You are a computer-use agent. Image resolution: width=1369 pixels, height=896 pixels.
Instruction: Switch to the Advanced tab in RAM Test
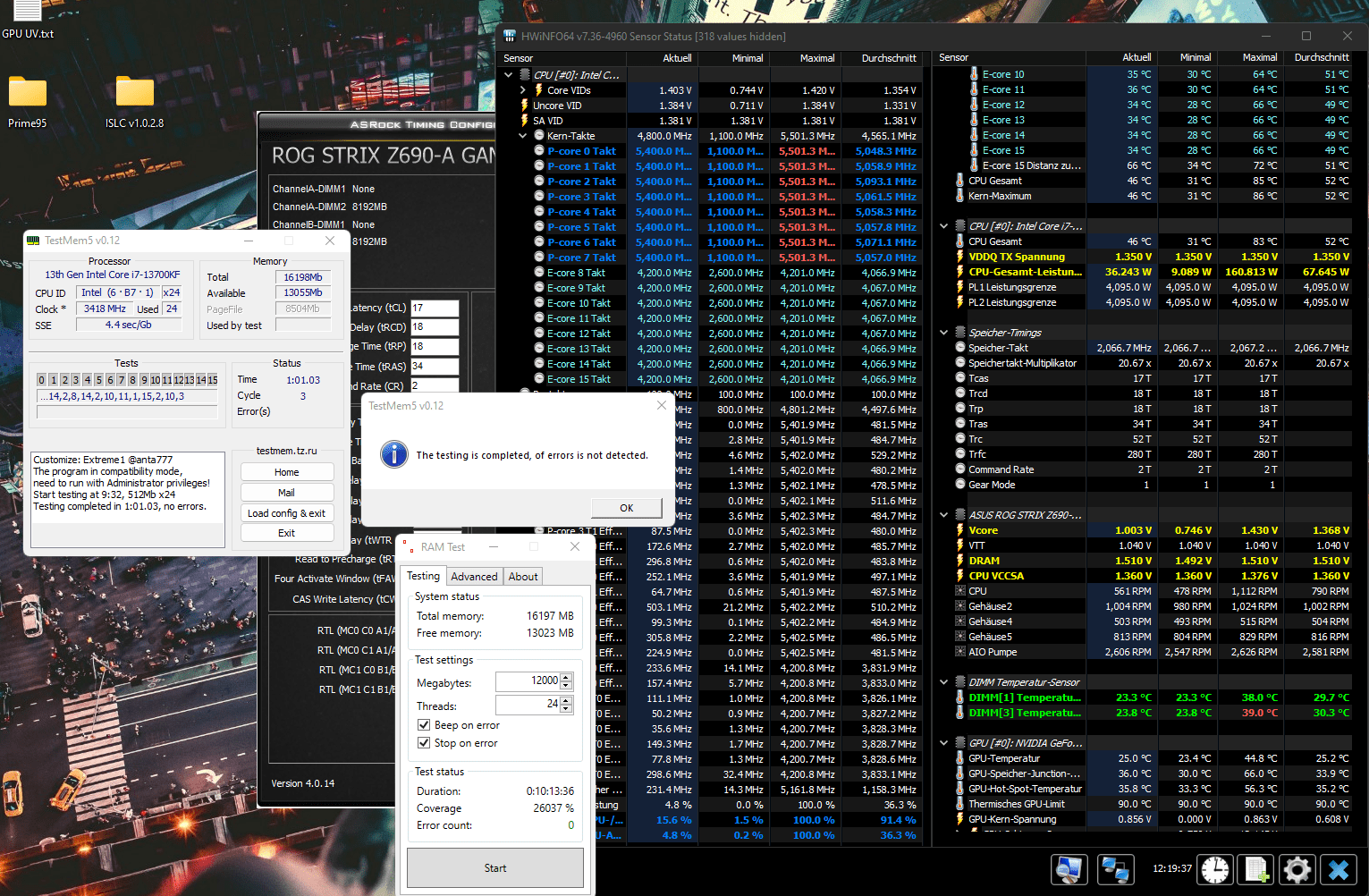coord(474,577)
